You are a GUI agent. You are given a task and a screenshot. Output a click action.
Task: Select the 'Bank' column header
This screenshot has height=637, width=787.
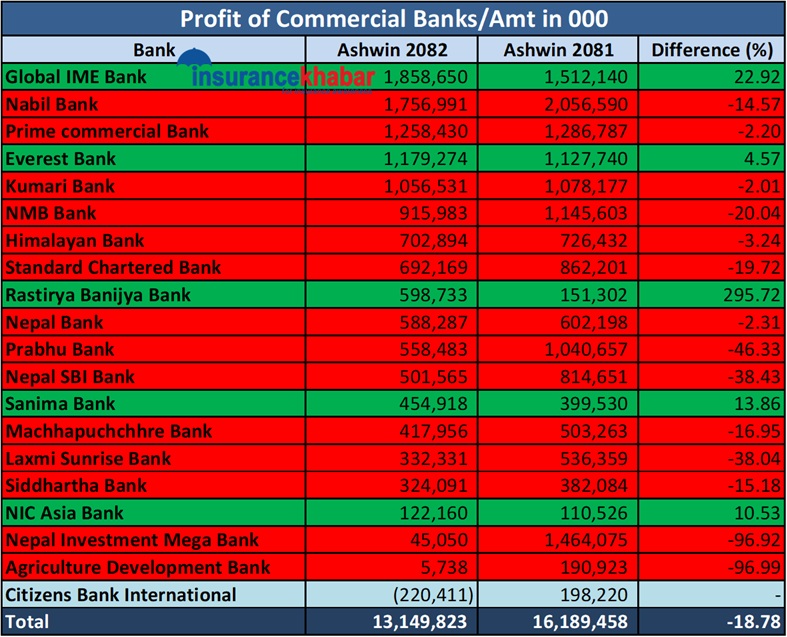[153, 49]
